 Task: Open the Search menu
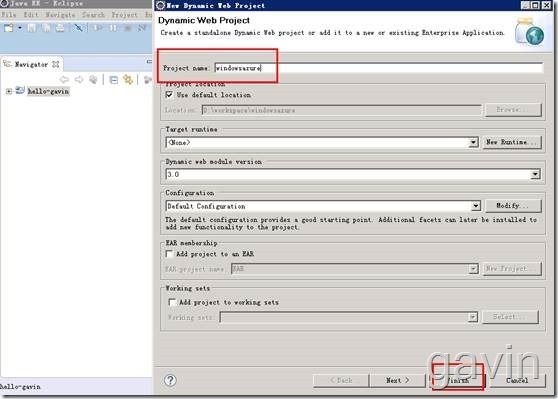93,15
